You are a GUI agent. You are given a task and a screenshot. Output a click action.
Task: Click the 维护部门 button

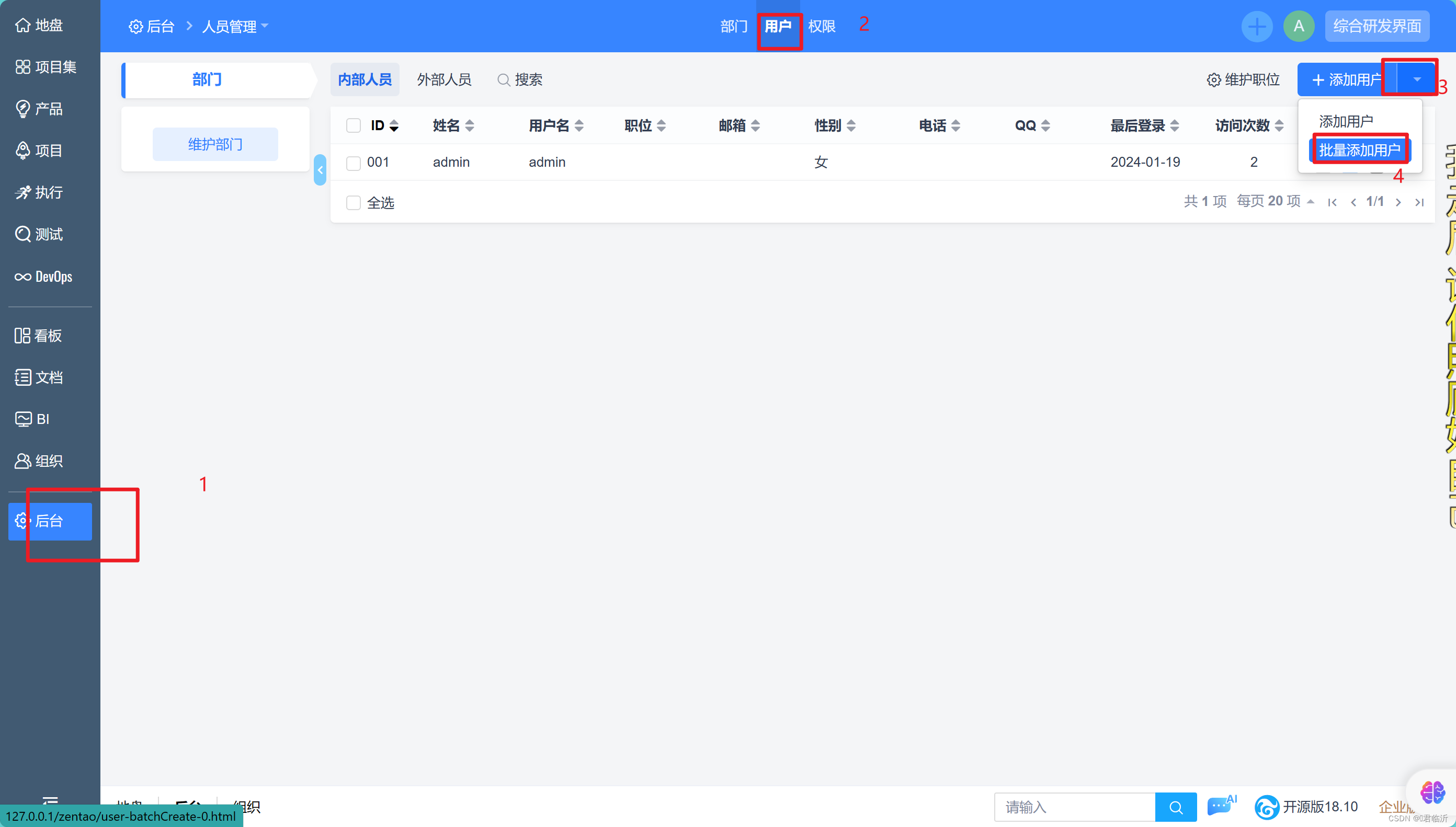215,144
